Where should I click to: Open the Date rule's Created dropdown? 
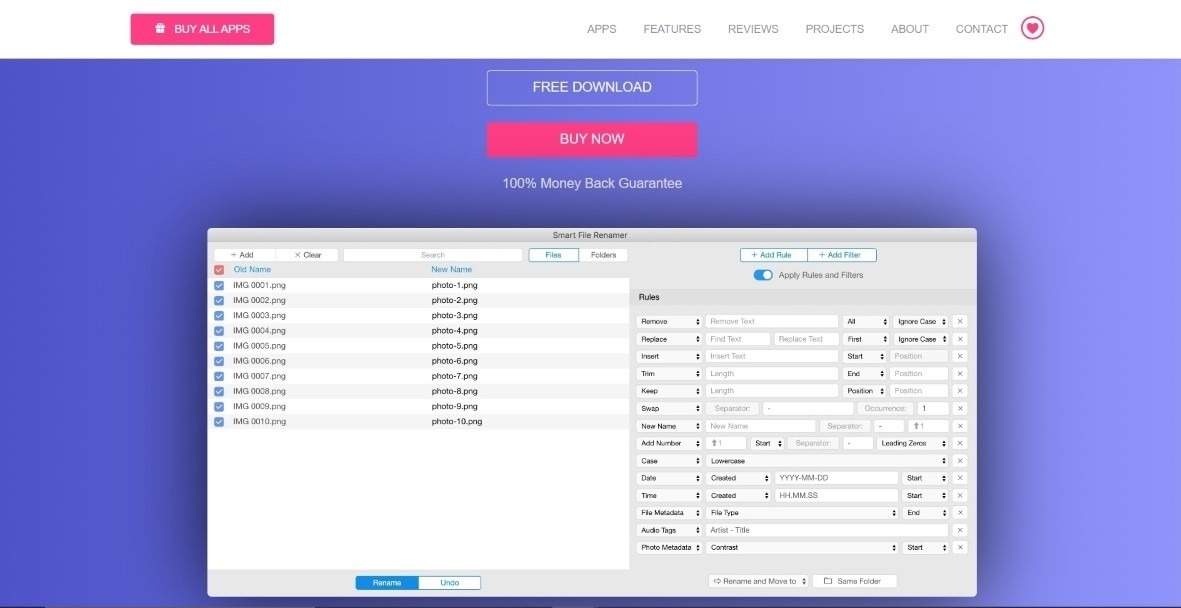coord(738,477)
